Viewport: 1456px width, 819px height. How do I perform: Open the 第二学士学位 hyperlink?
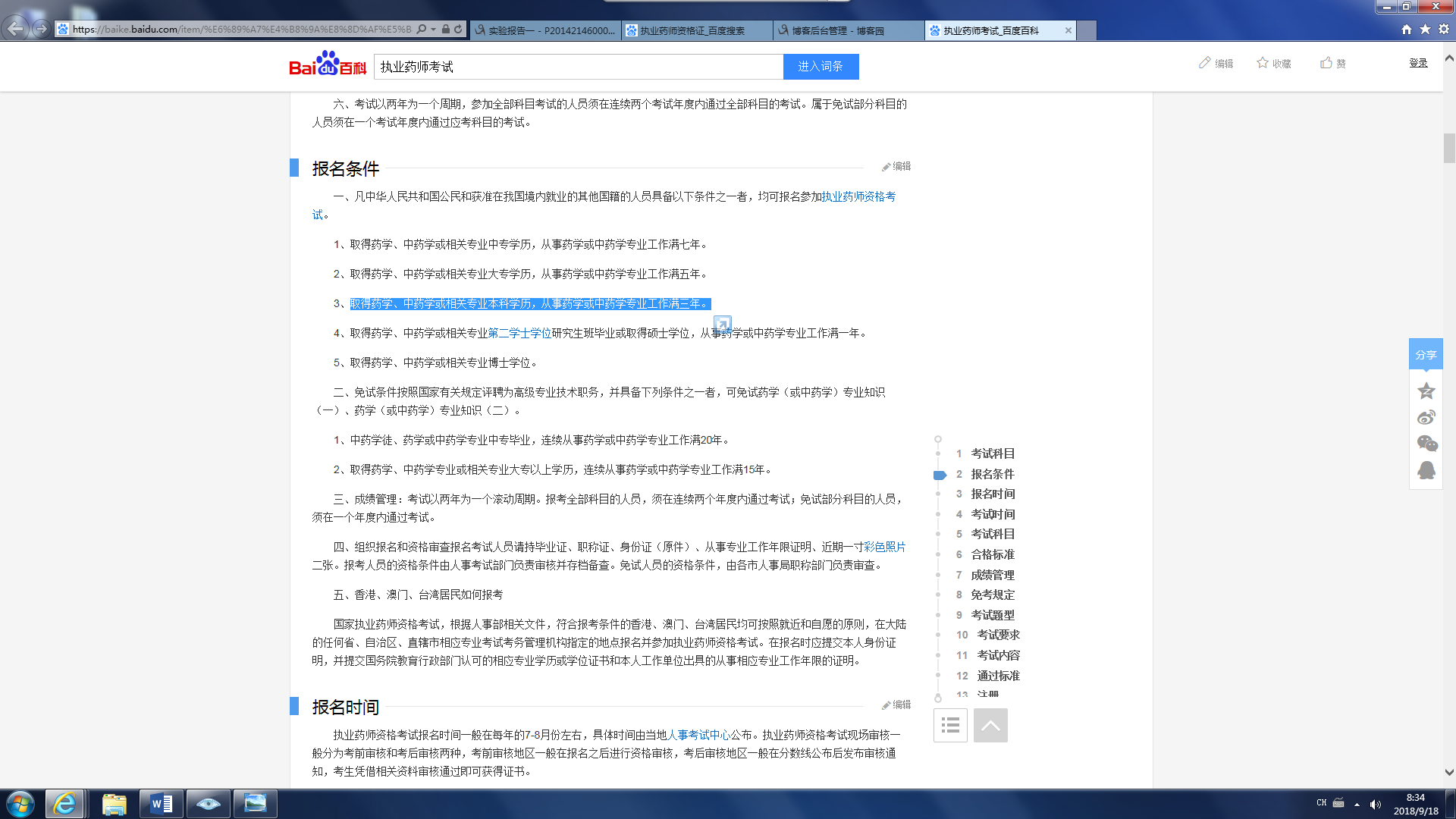tap(519, 333)
